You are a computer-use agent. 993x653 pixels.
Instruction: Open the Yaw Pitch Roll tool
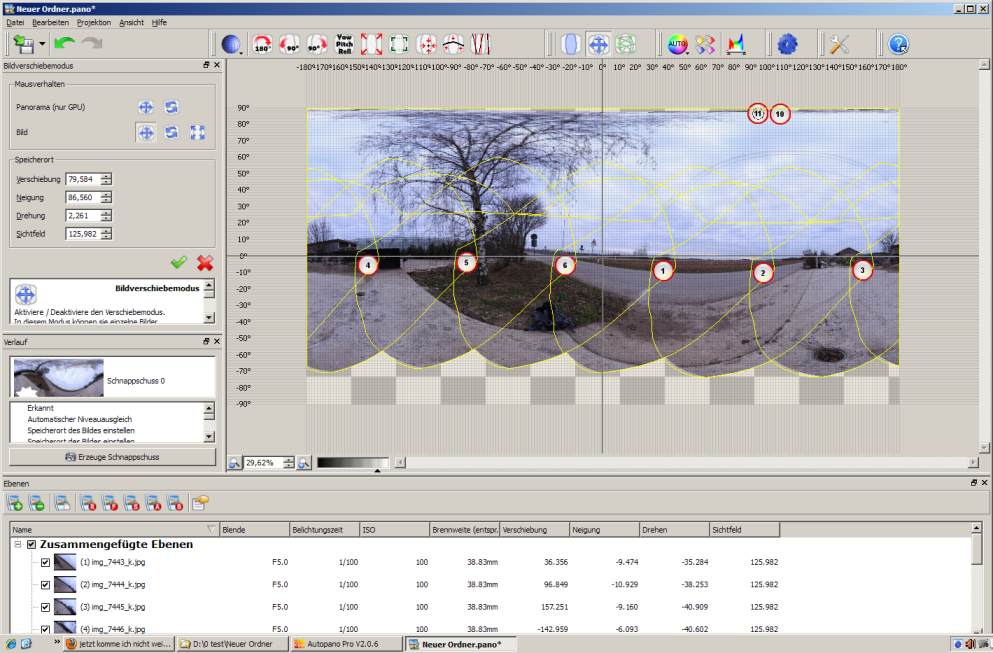pos(344,44)
